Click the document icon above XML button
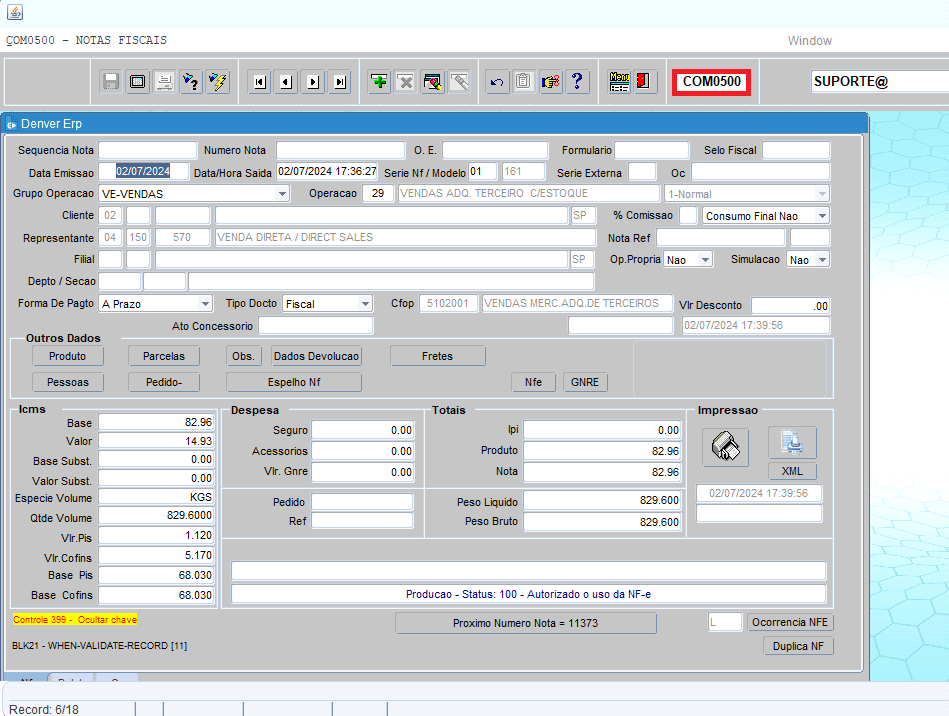 click(792, 443)
